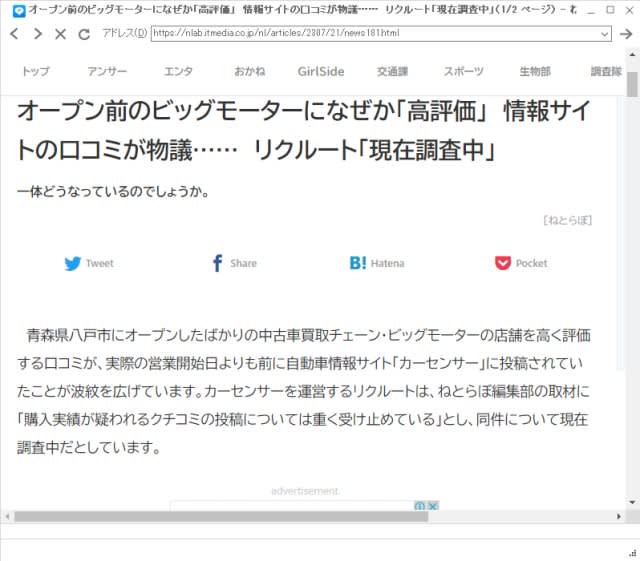Open the トップ navigation tab
This screenshot has width=640, height=561.
(36, 71)
